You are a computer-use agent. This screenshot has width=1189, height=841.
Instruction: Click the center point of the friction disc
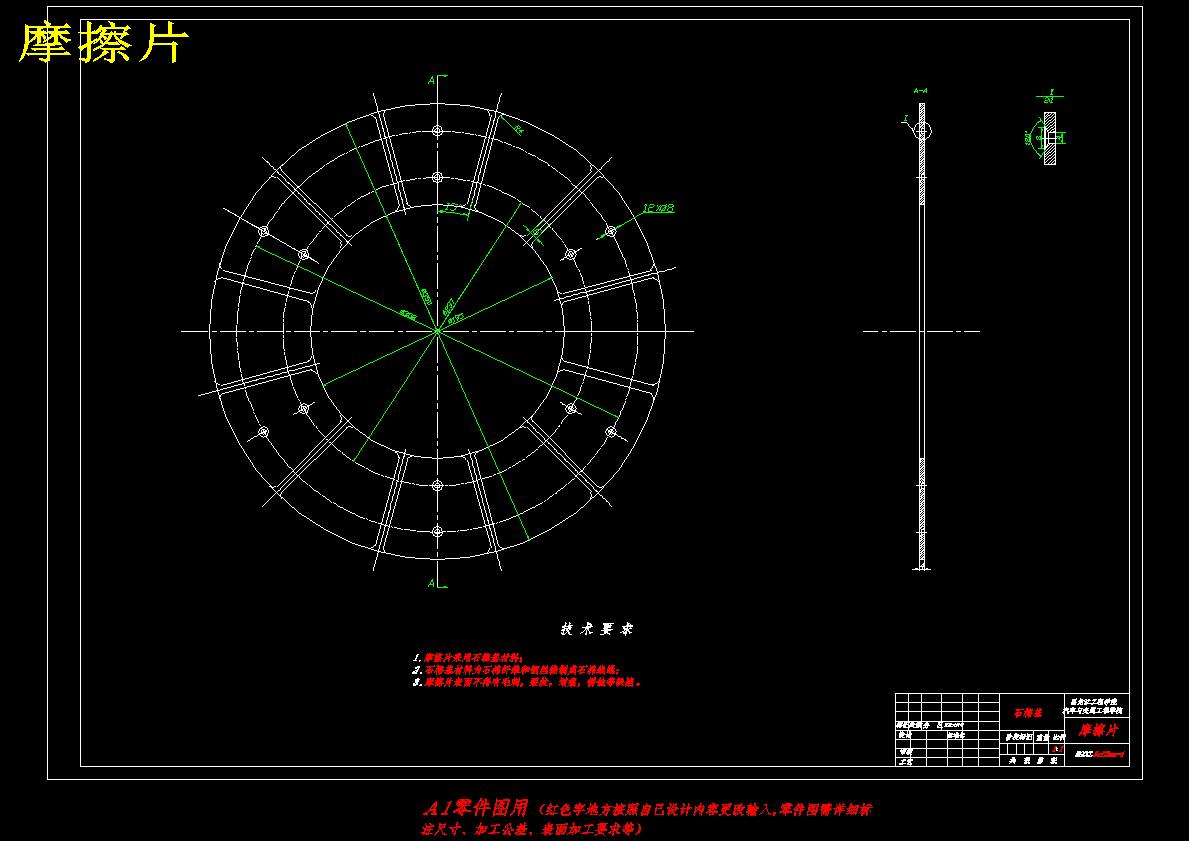(x=438, y=331)
